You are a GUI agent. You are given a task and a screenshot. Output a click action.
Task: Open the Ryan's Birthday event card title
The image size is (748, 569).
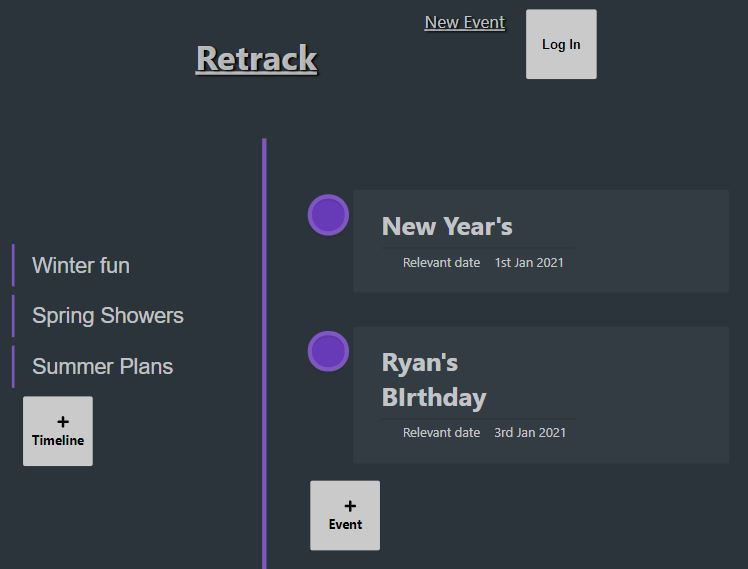(434, 380)
